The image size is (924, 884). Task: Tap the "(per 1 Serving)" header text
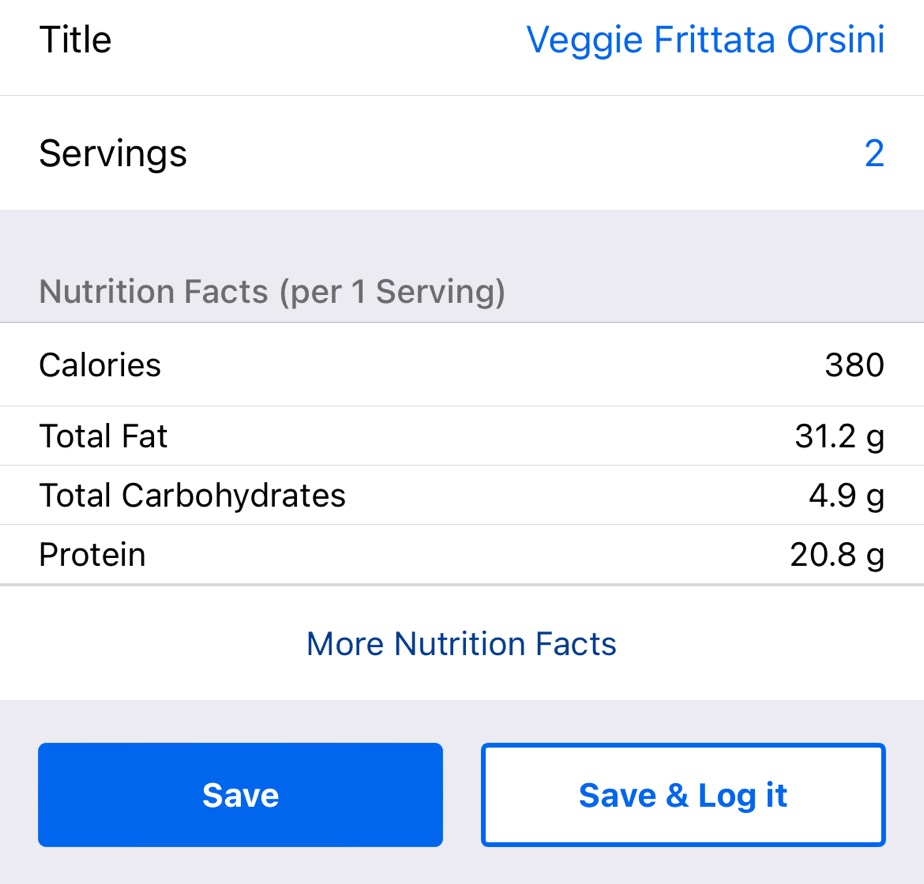click(x=392, y=292)
